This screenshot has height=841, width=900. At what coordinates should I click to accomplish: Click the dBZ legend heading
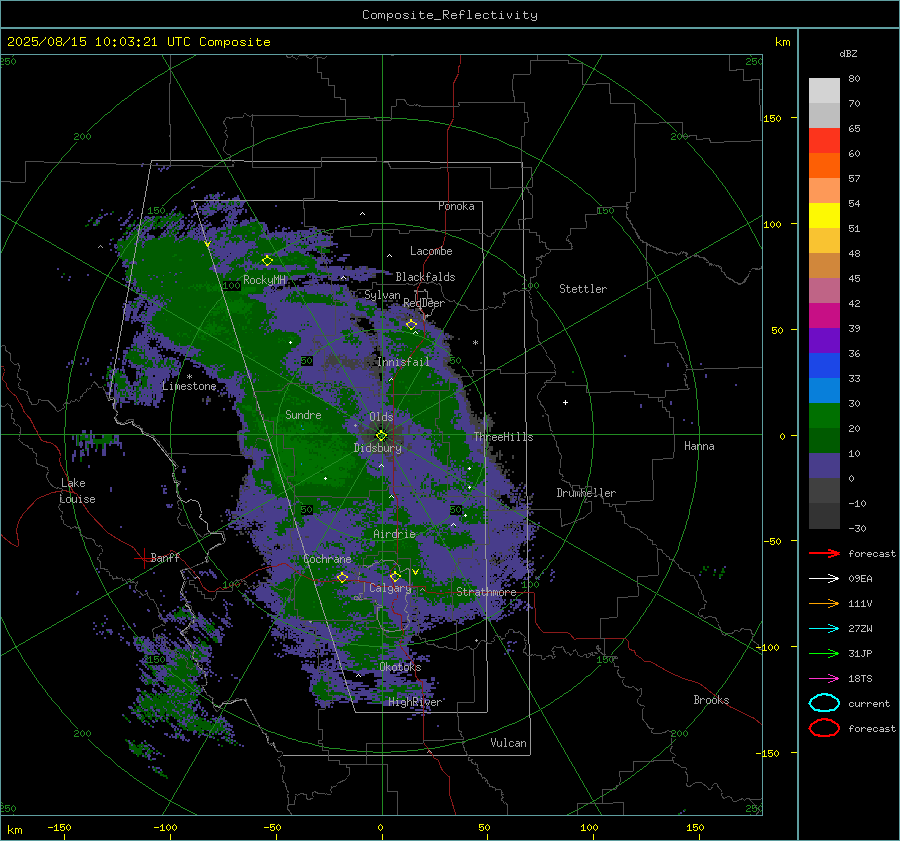(x=848, y=53)
